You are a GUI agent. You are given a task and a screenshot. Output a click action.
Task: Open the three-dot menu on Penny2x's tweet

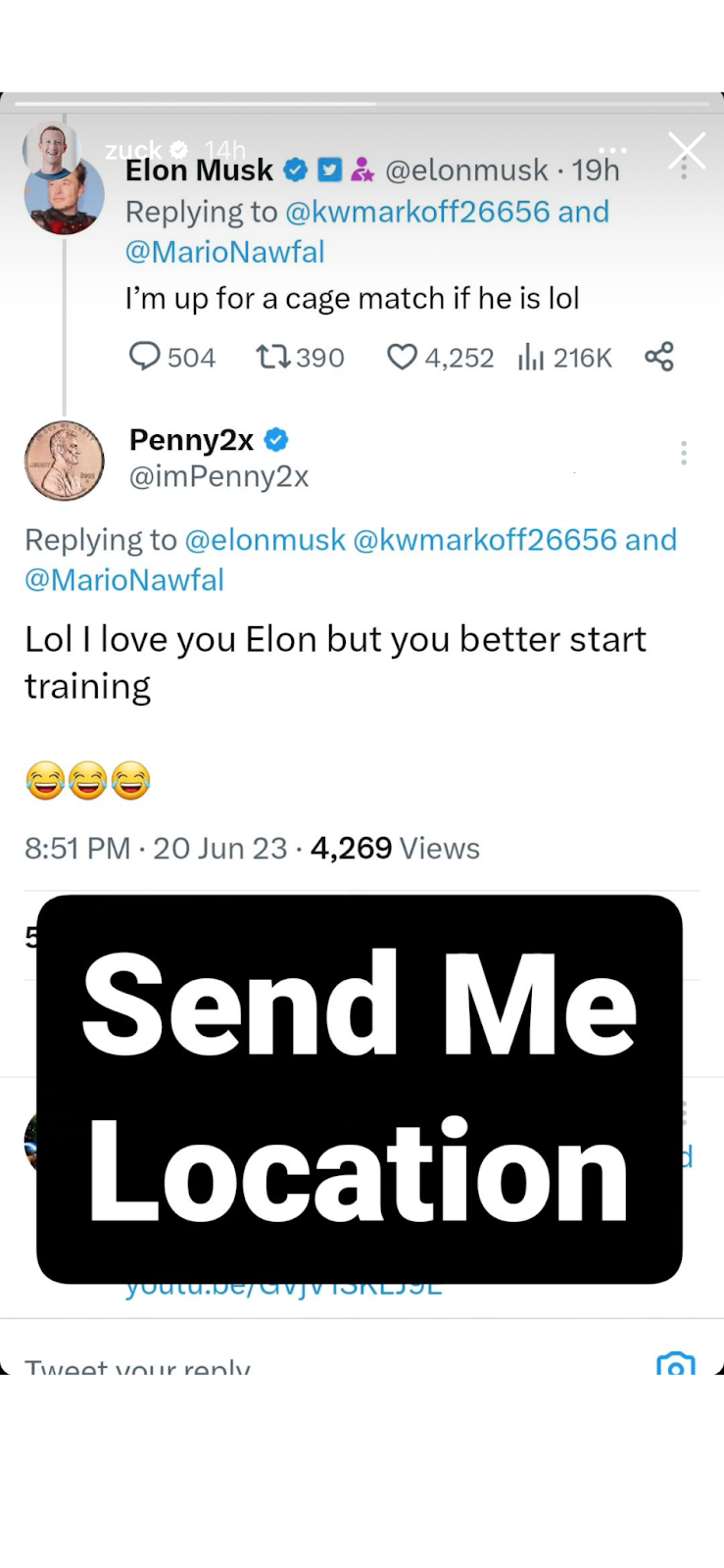(684, 453)
